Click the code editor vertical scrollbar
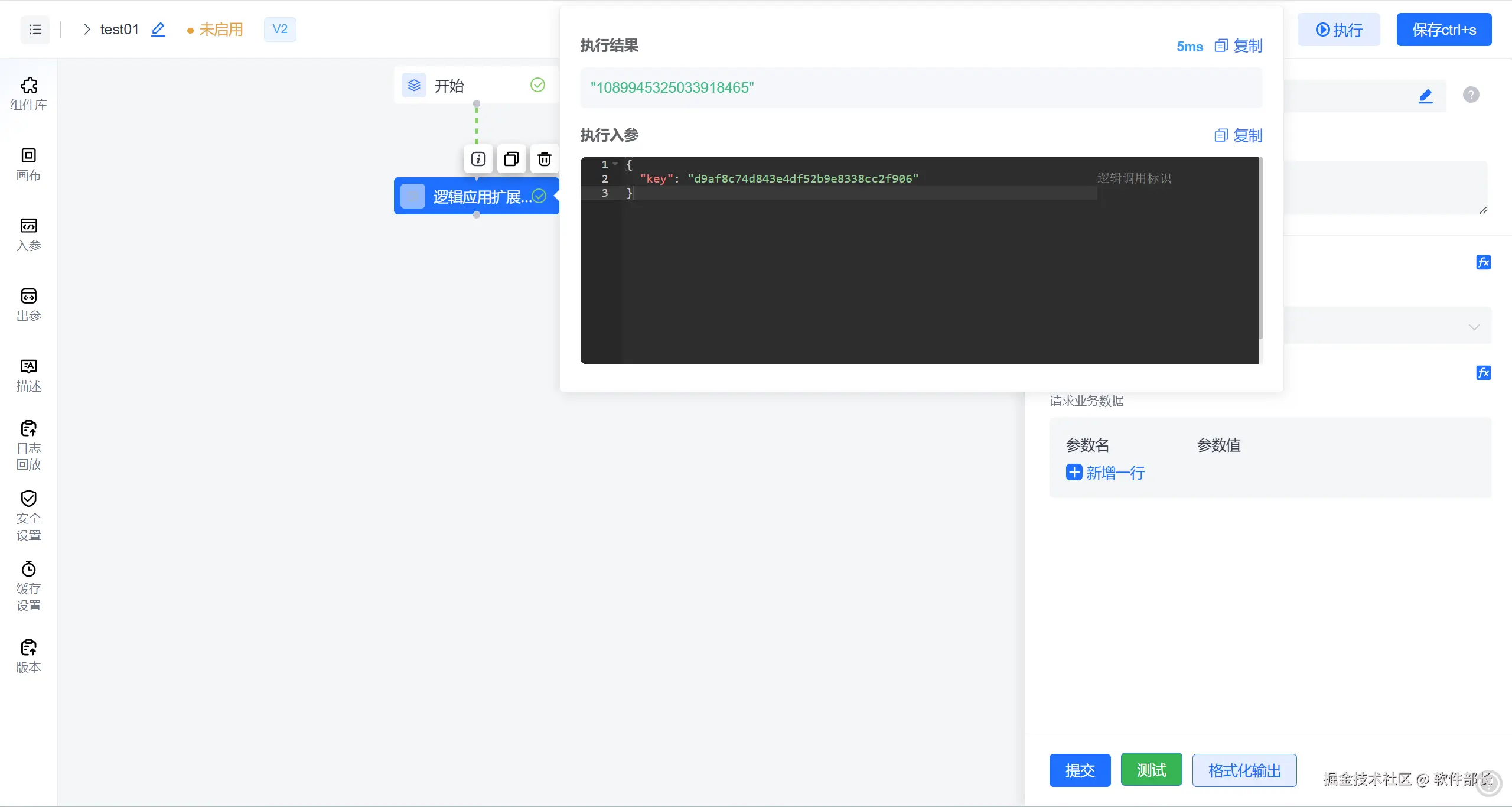 pyautogui.click(x=1260, y=248)
